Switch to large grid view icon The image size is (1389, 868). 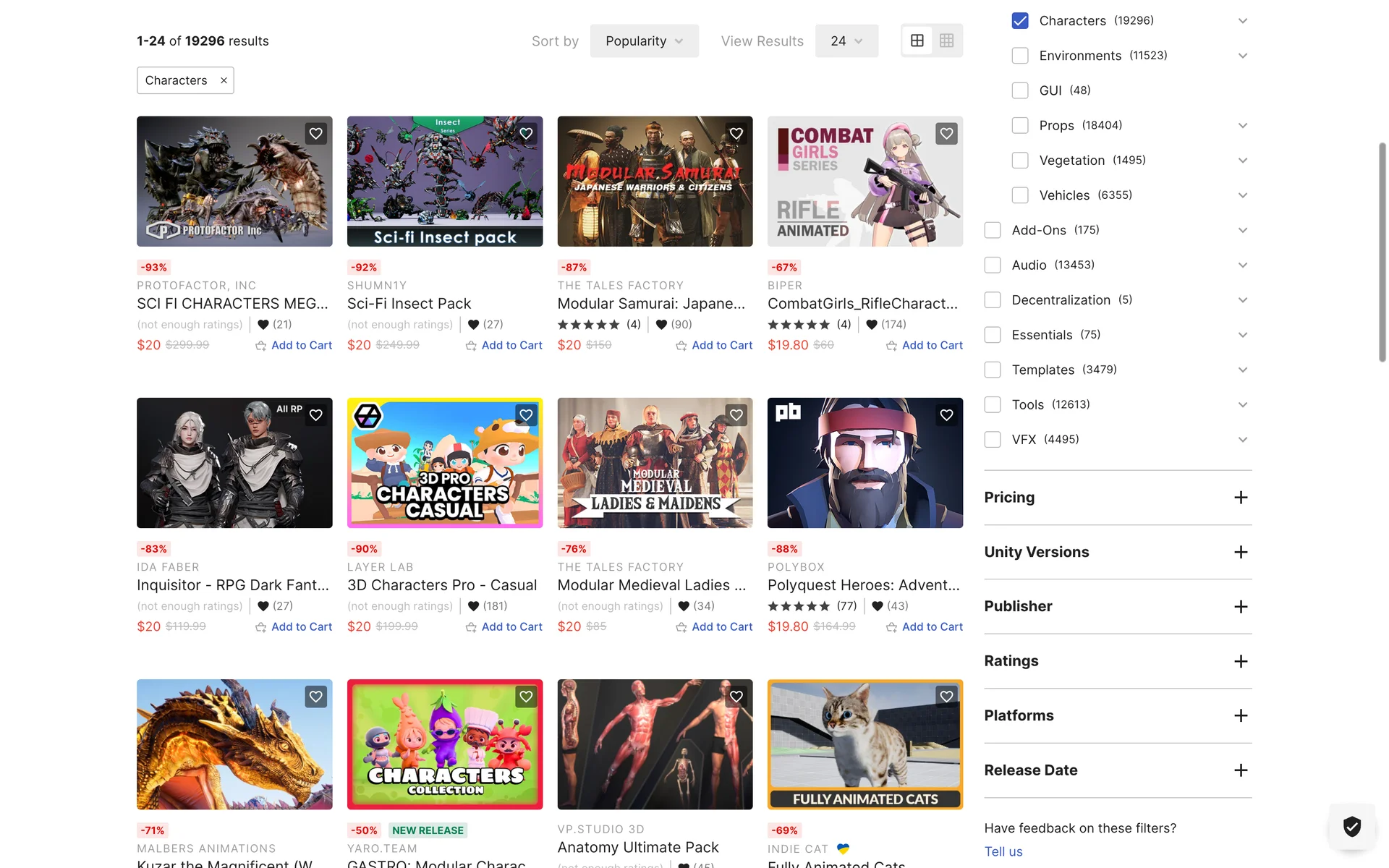point(917,41)
